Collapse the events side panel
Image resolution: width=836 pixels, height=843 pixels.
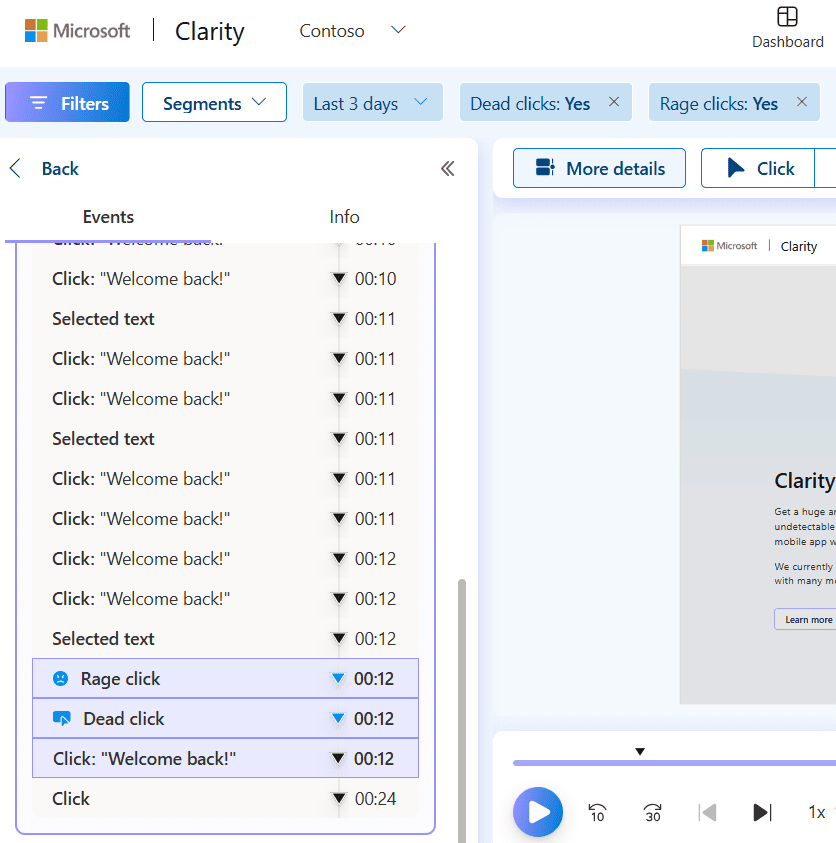447,169
